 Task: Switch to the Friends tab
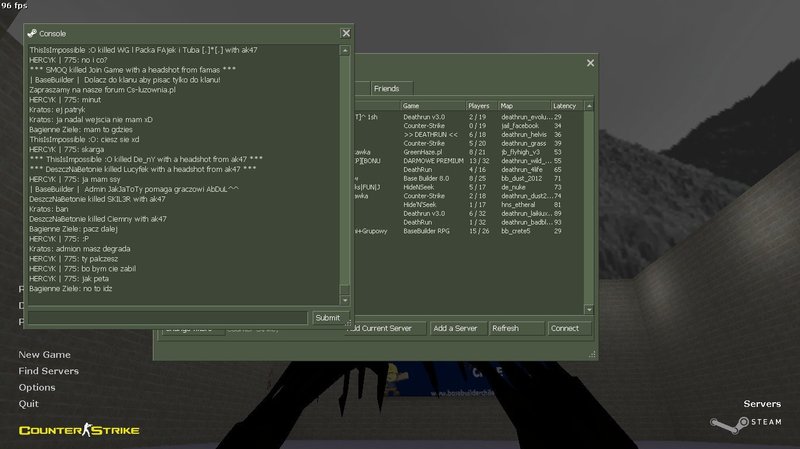pyautogui.click(x=386, y=89)
